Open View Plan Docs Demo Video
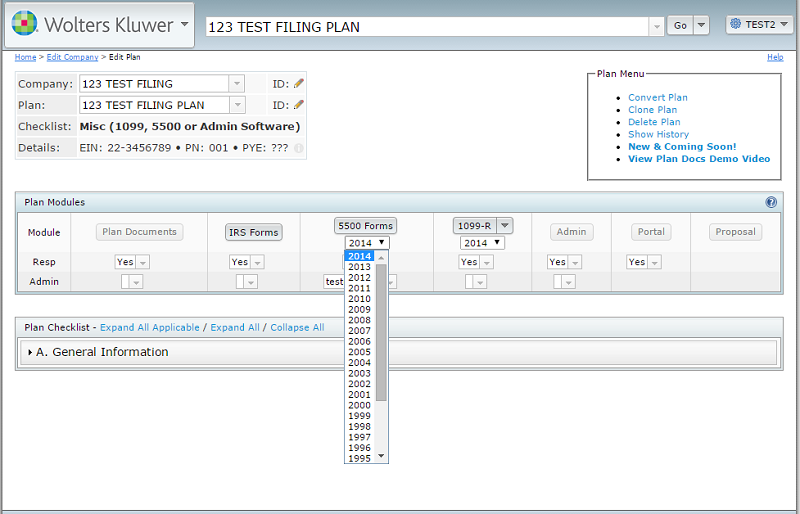The height and width of the screenshot is (514, 800). pos(699,159)
